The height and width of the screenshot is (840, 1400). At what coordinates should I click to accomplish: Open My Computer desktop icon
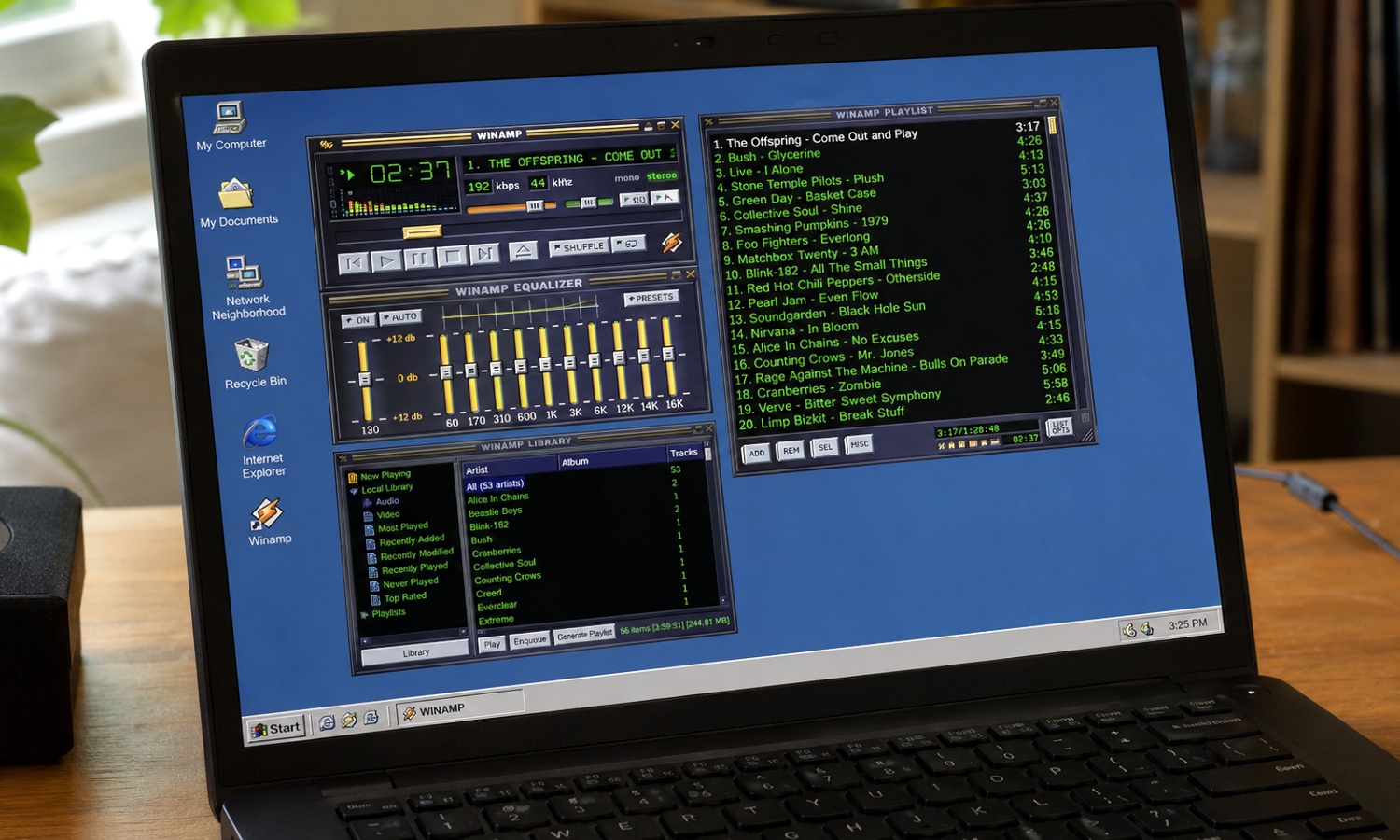(230, 126)
